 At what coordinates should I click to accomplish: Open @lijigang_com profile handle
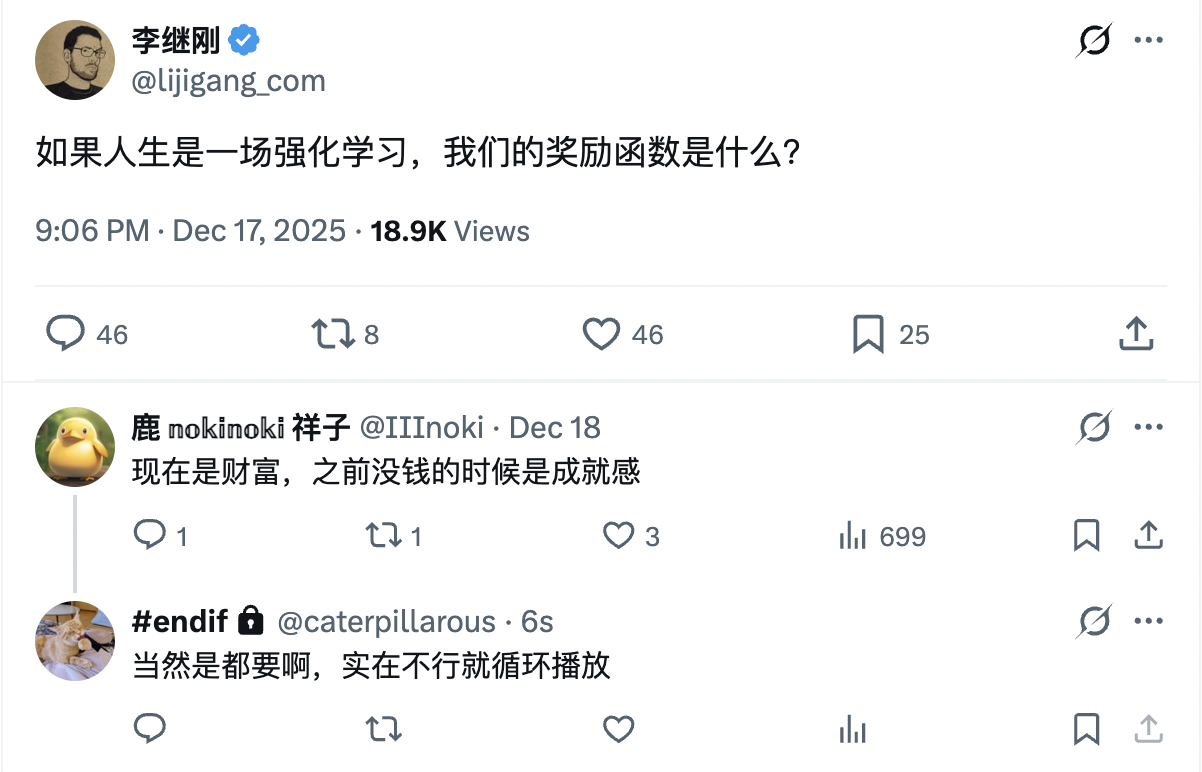pyautogui.click(x=229, y=81)
